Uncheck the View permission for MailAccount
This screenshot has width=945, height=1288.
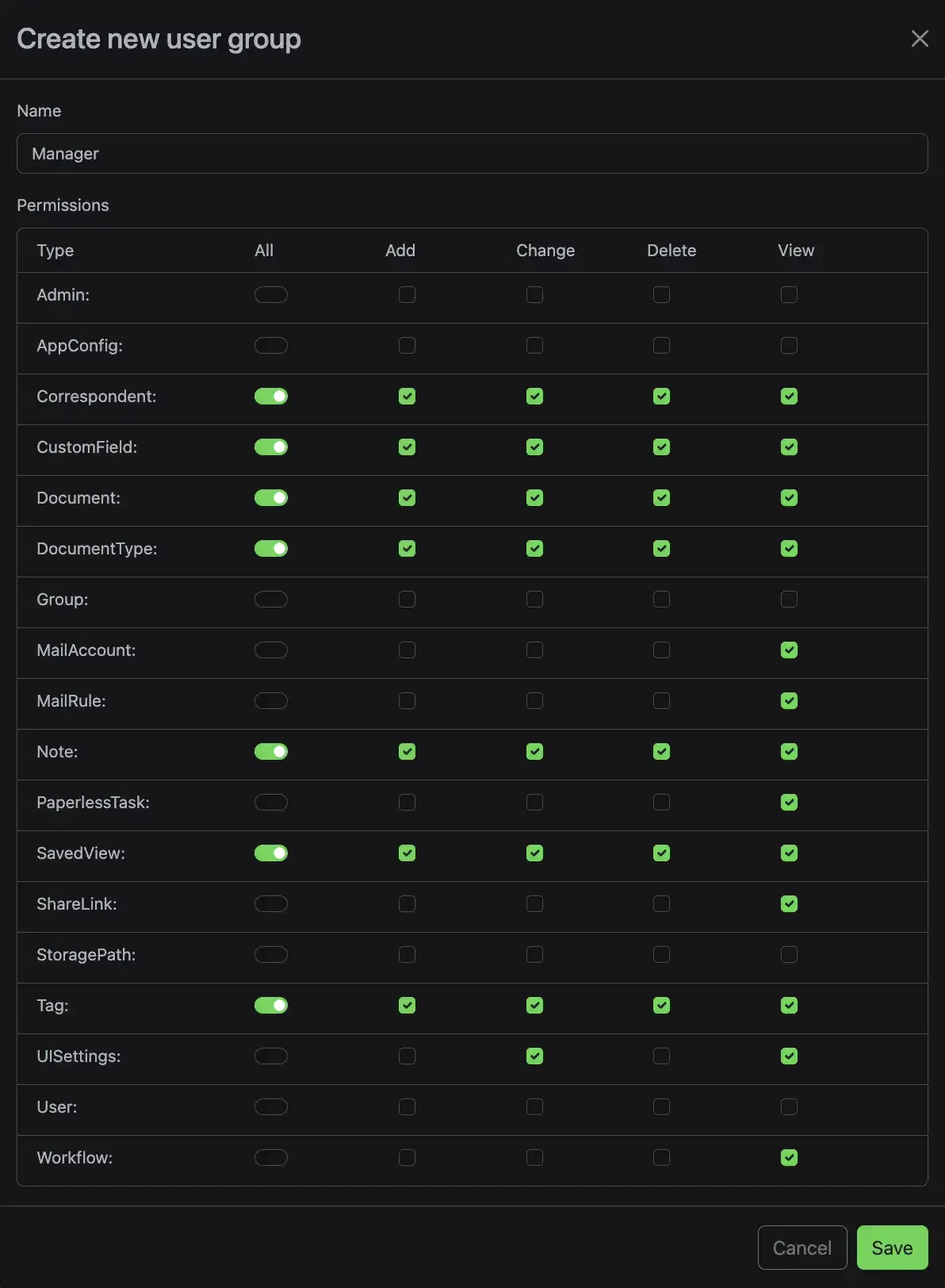(x=789, y=650)
